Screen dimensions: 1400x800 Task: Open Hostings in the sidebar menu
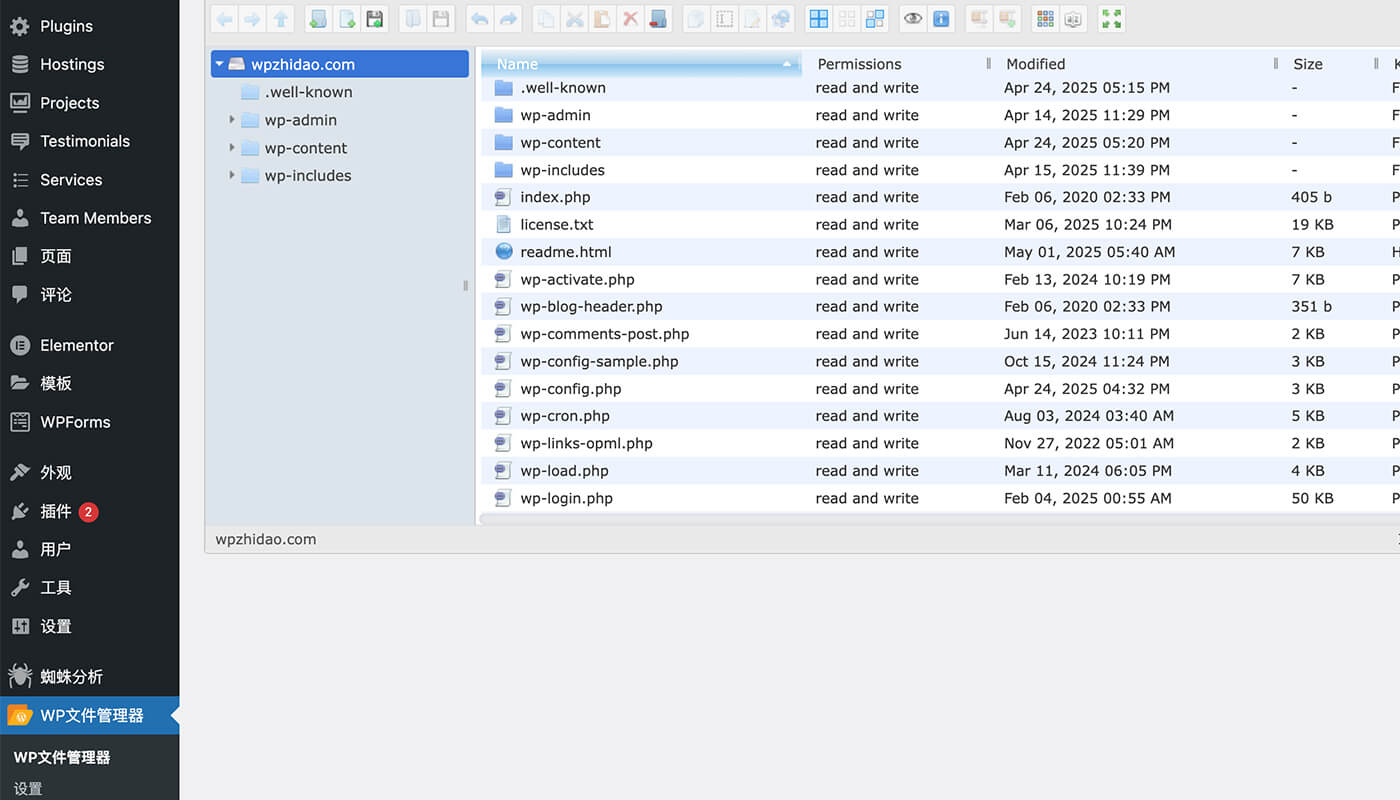pos(90,64)
